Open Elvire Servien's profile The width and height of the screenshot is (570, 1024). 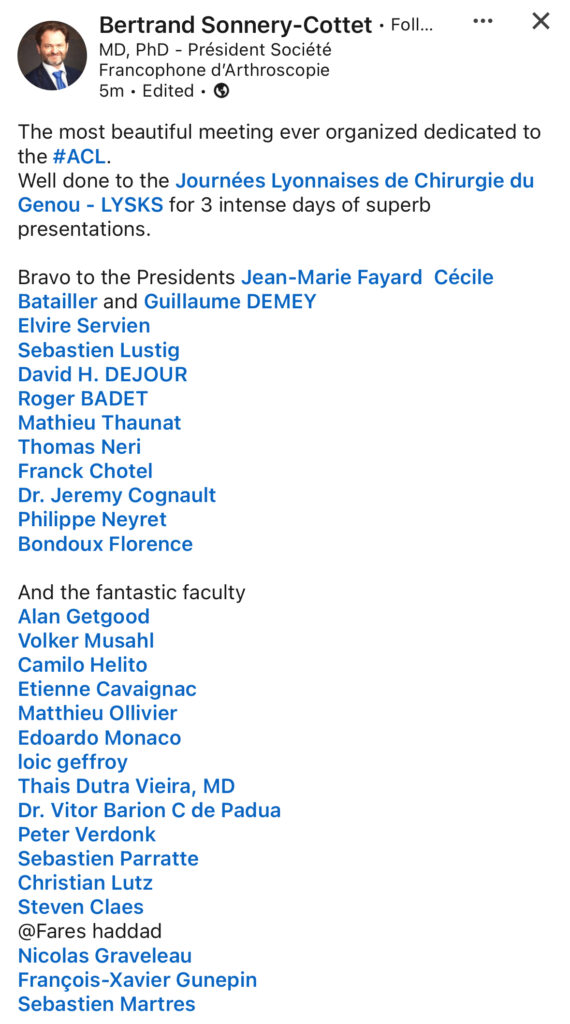click(84, 326)
